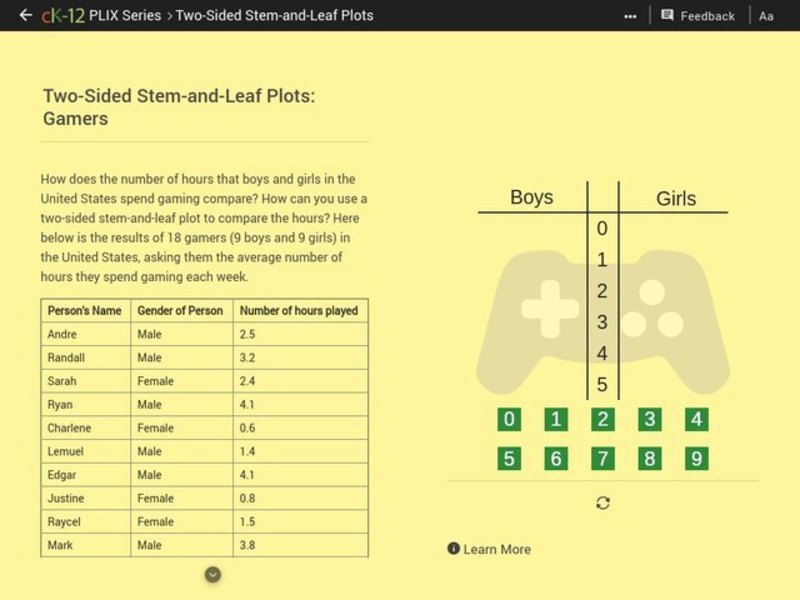Reset the plot using the refresh icon
This screenshot has width=800, height=600.
601,502
